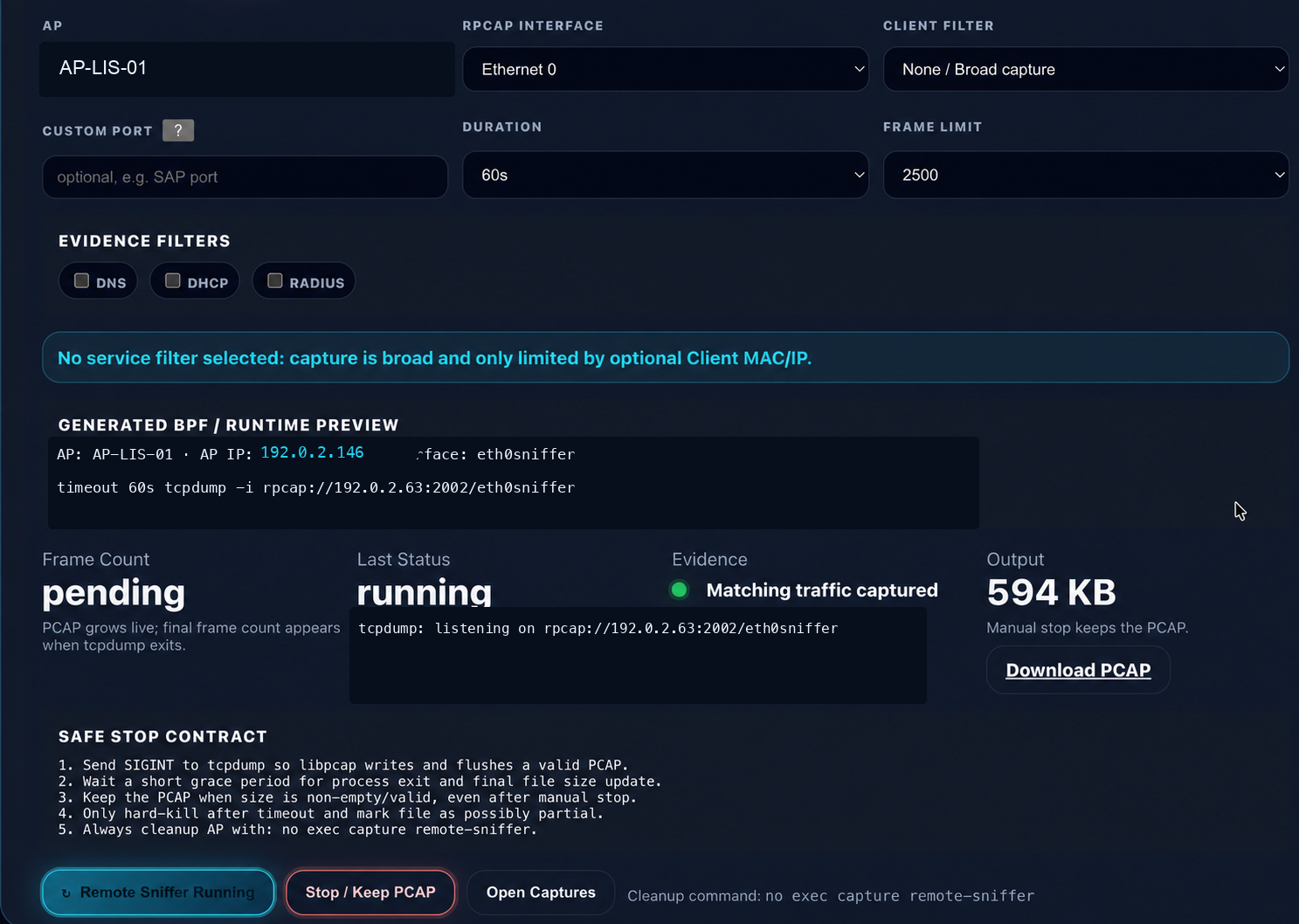Click the Always cleanup AP contract line

pos(297,830)
